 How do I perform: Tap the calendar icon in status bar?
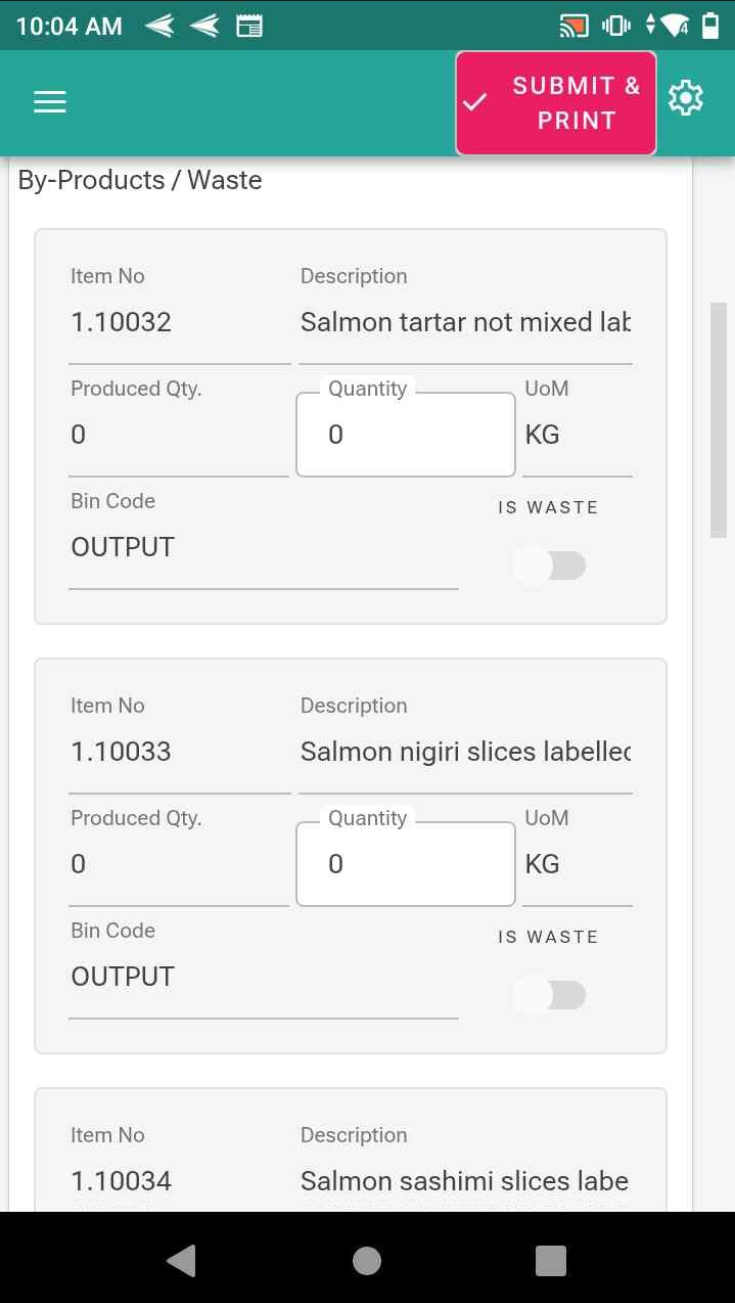coord(249,26)
